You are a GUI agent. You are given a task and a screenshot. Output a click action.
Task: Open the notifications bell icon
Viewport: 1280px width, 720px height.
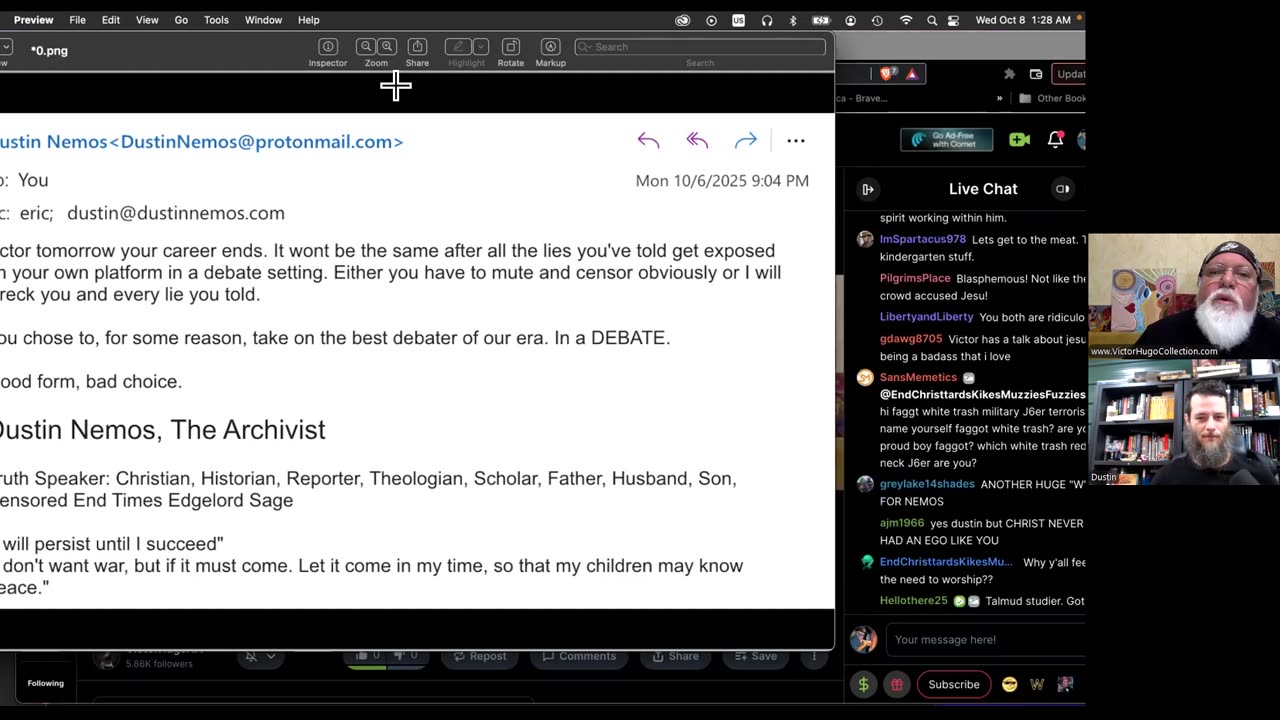[1055, 140]
